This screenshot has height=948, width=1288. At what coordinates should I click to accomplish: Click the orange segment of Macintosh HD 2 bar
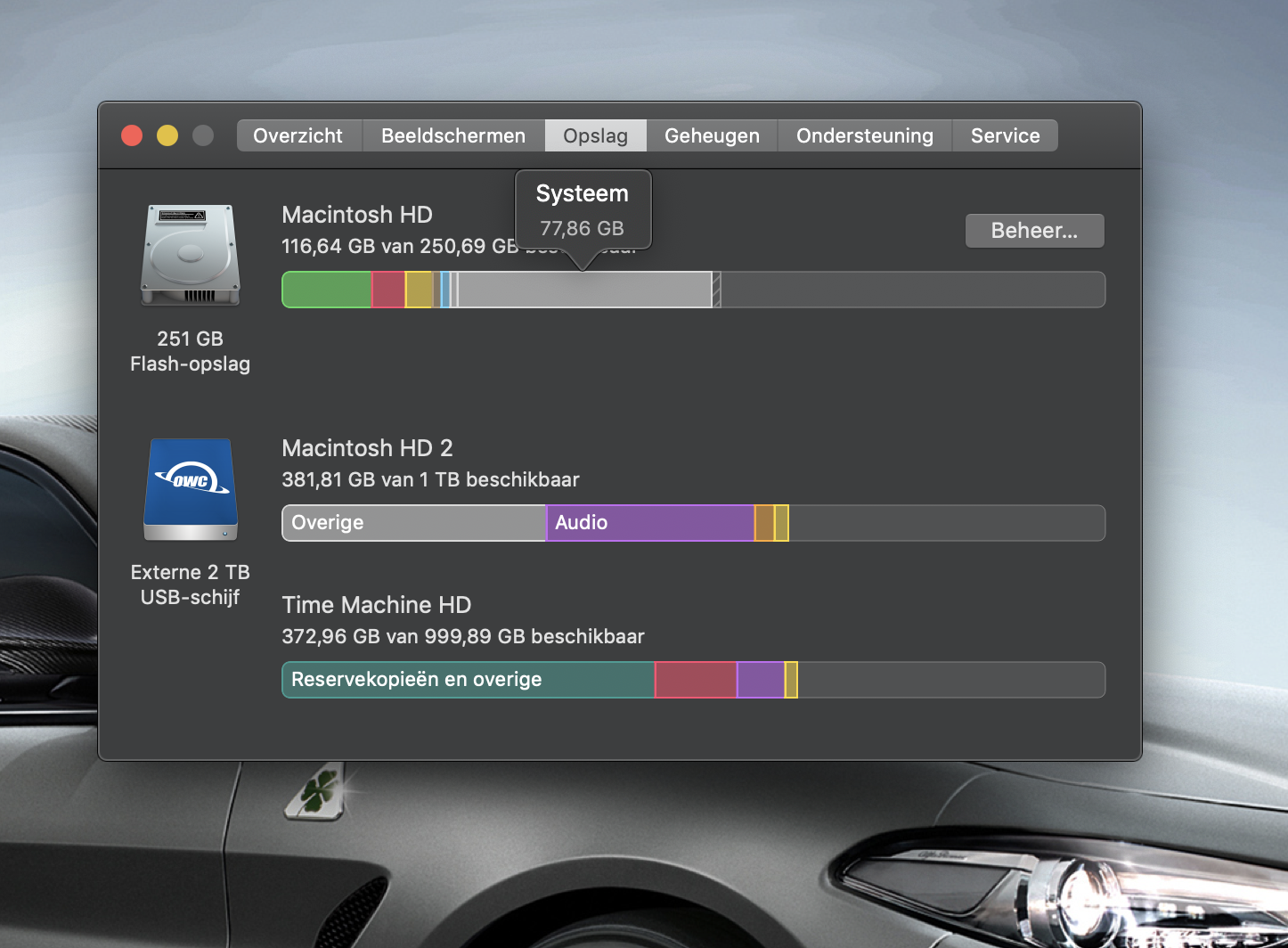[764, 523]
